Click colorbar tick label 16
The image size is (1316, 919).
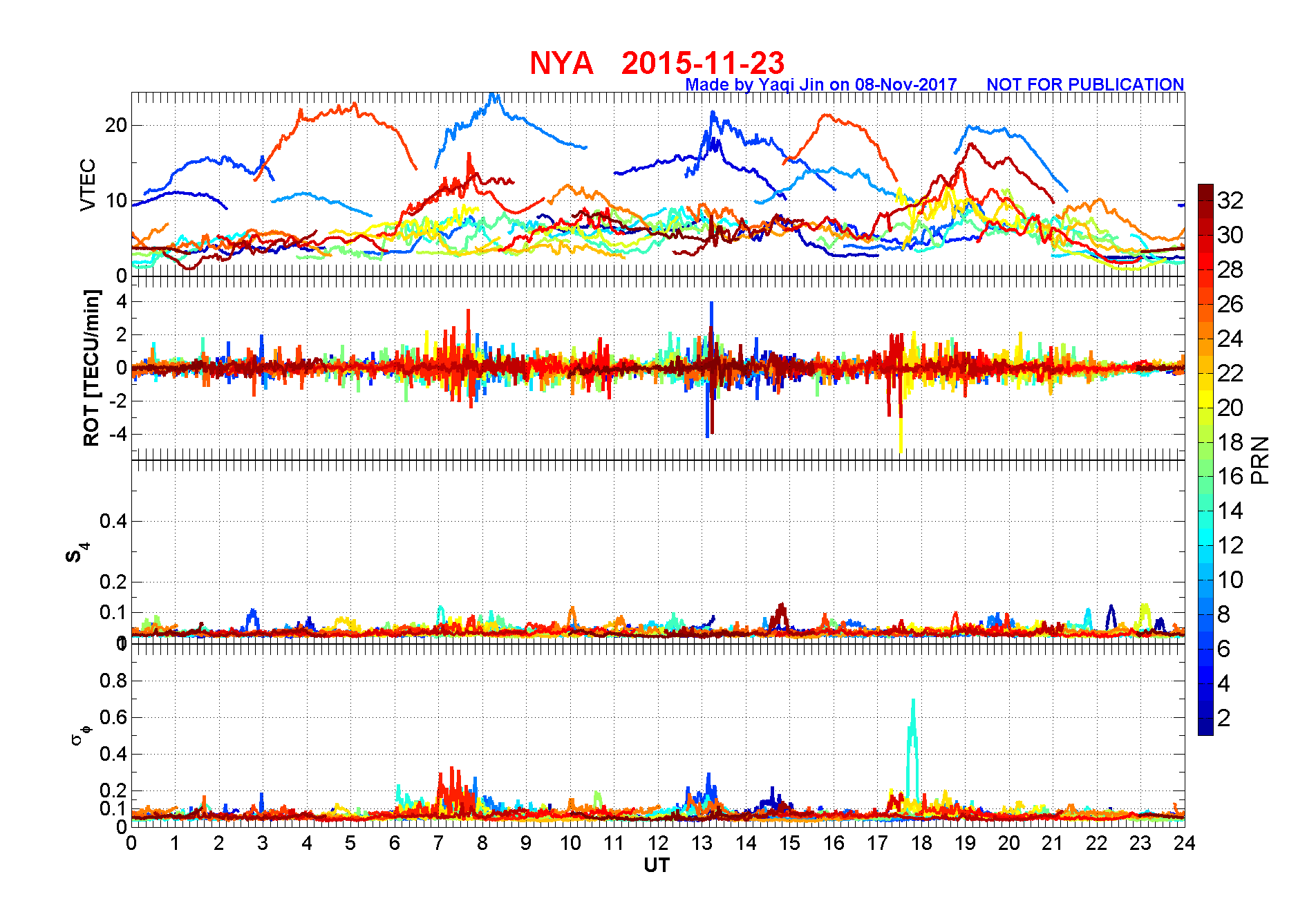1230,476
